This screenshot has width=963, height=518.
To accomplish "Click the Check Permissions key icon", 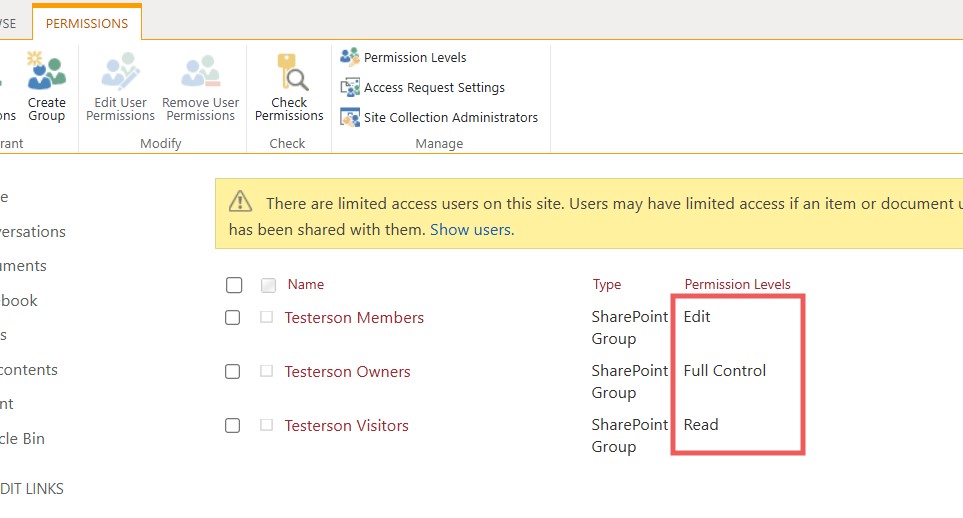I will pos(289,72).
